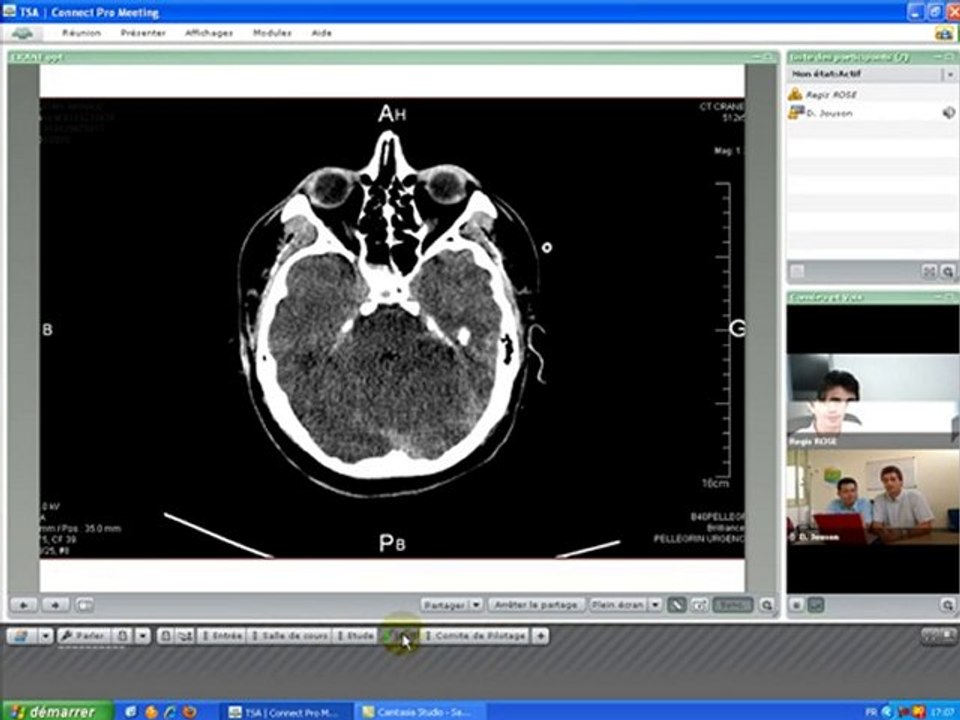Open the Réunion menu
The image size is (960, 720).
81,32
